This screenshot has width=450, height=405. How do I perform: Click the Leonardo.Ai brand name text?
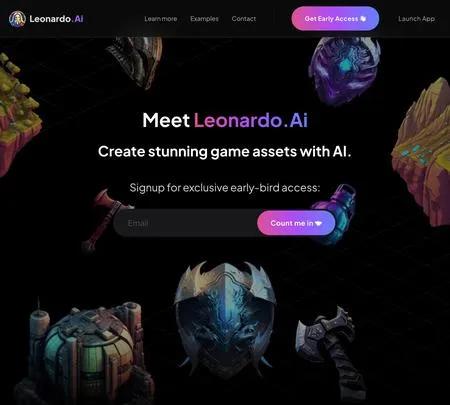(56, 19)
